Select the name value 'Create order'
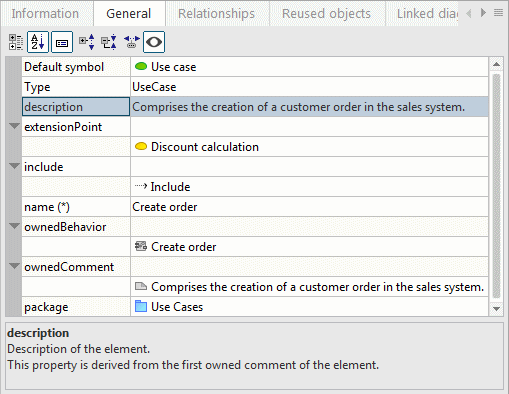 [309, 207]
